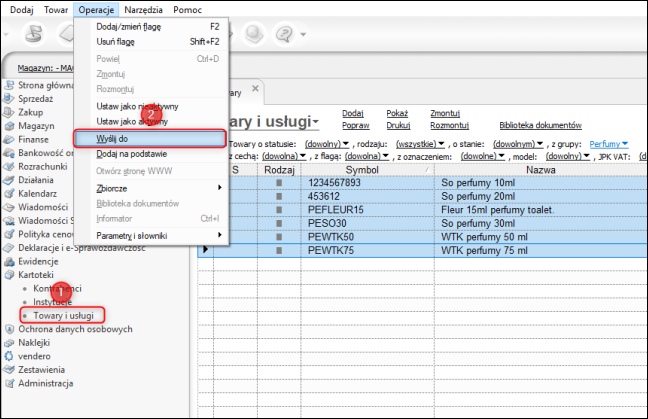
Task: Open the Polityka cenowa module
Action: pyautogui.click(x=38, y=234)
